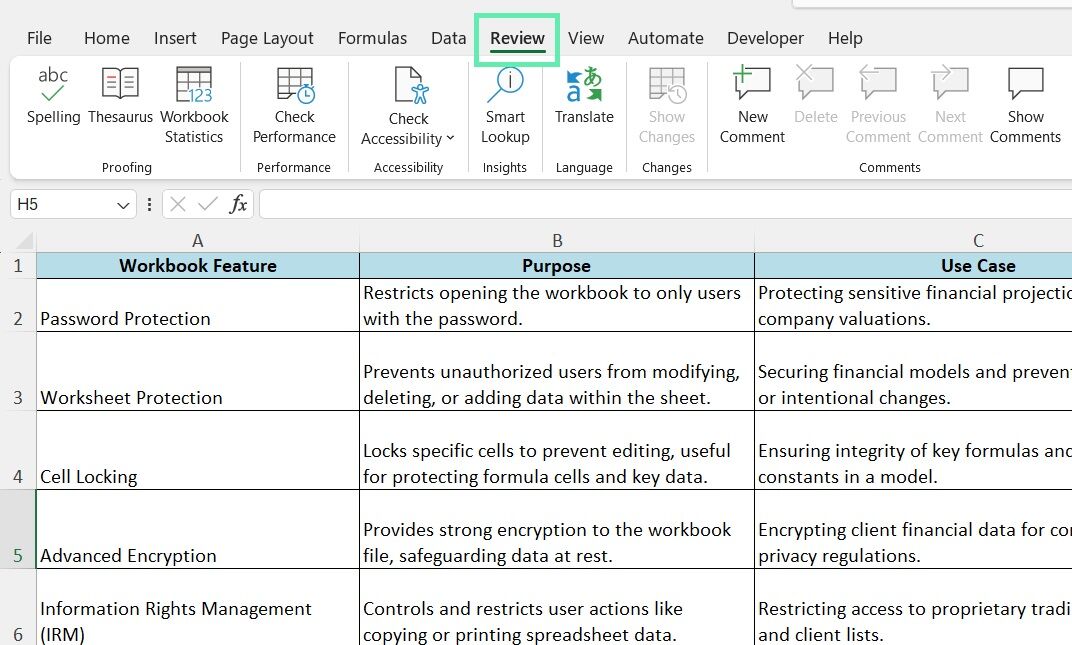
Task: Click Check Performance icon
Action: click(295, 85)
